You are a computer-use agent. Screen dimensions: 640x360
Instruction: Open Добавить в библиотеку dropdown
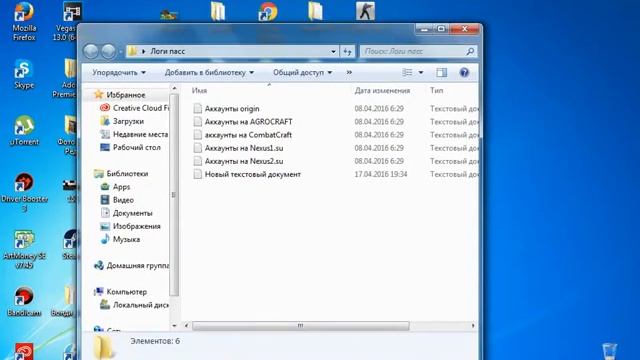[209, 73]
